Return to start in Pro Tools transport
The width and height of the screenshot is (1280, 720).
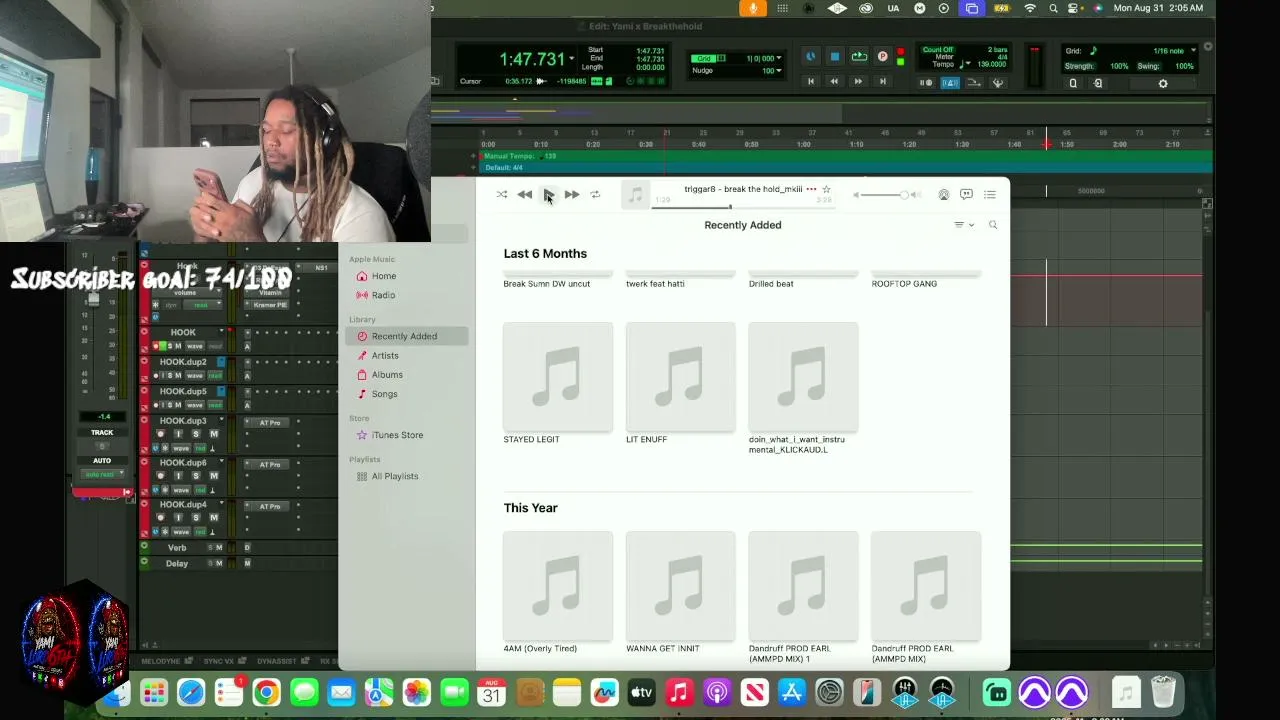tap(811, 82)
